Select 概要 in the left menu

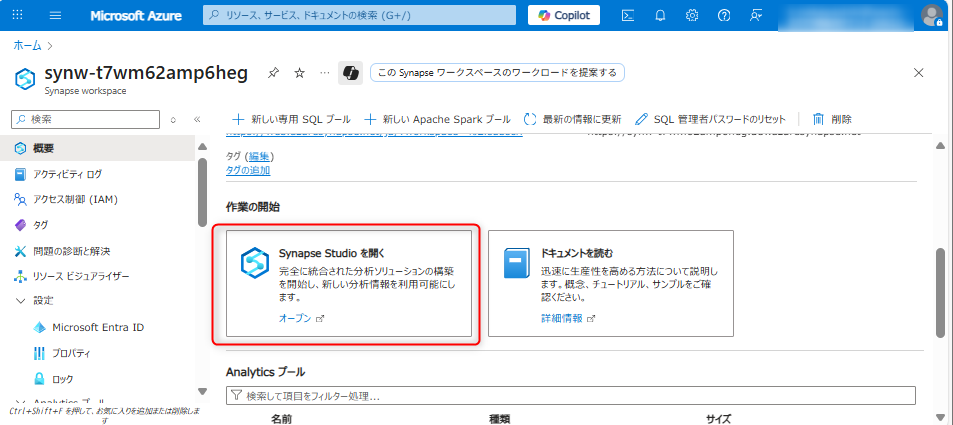97,148
